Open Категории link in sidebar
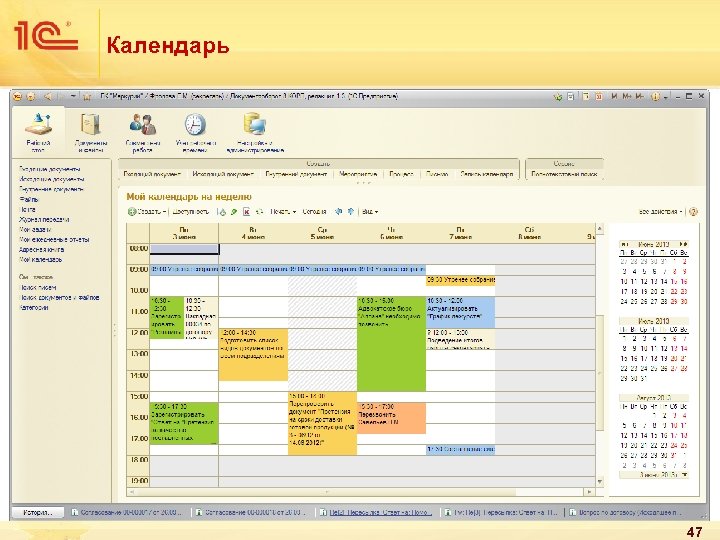The height and width of the screenshot is (540, 720). point(34,308)
